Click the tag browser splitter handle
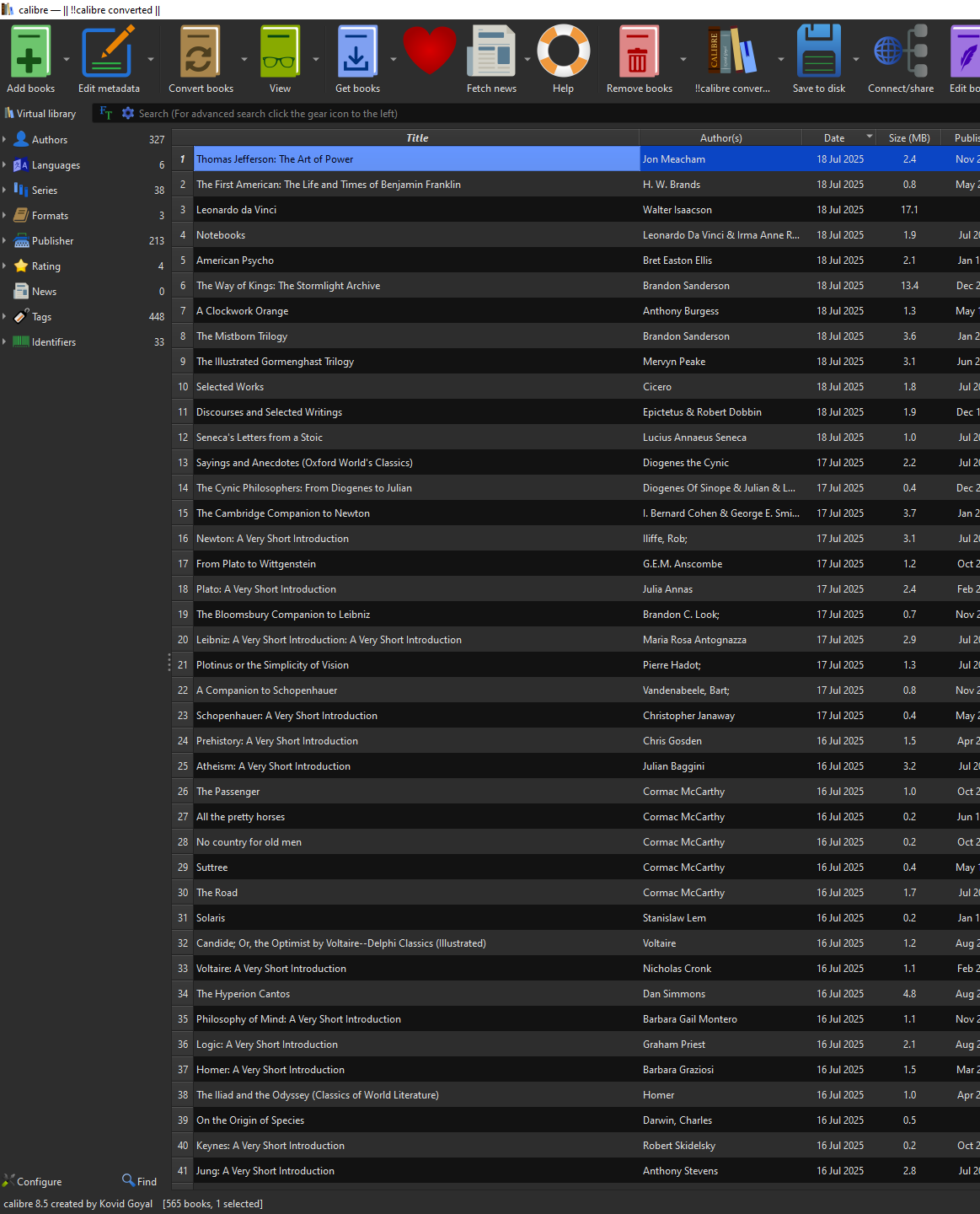The image size is (980, 1214). click(169, 663)
